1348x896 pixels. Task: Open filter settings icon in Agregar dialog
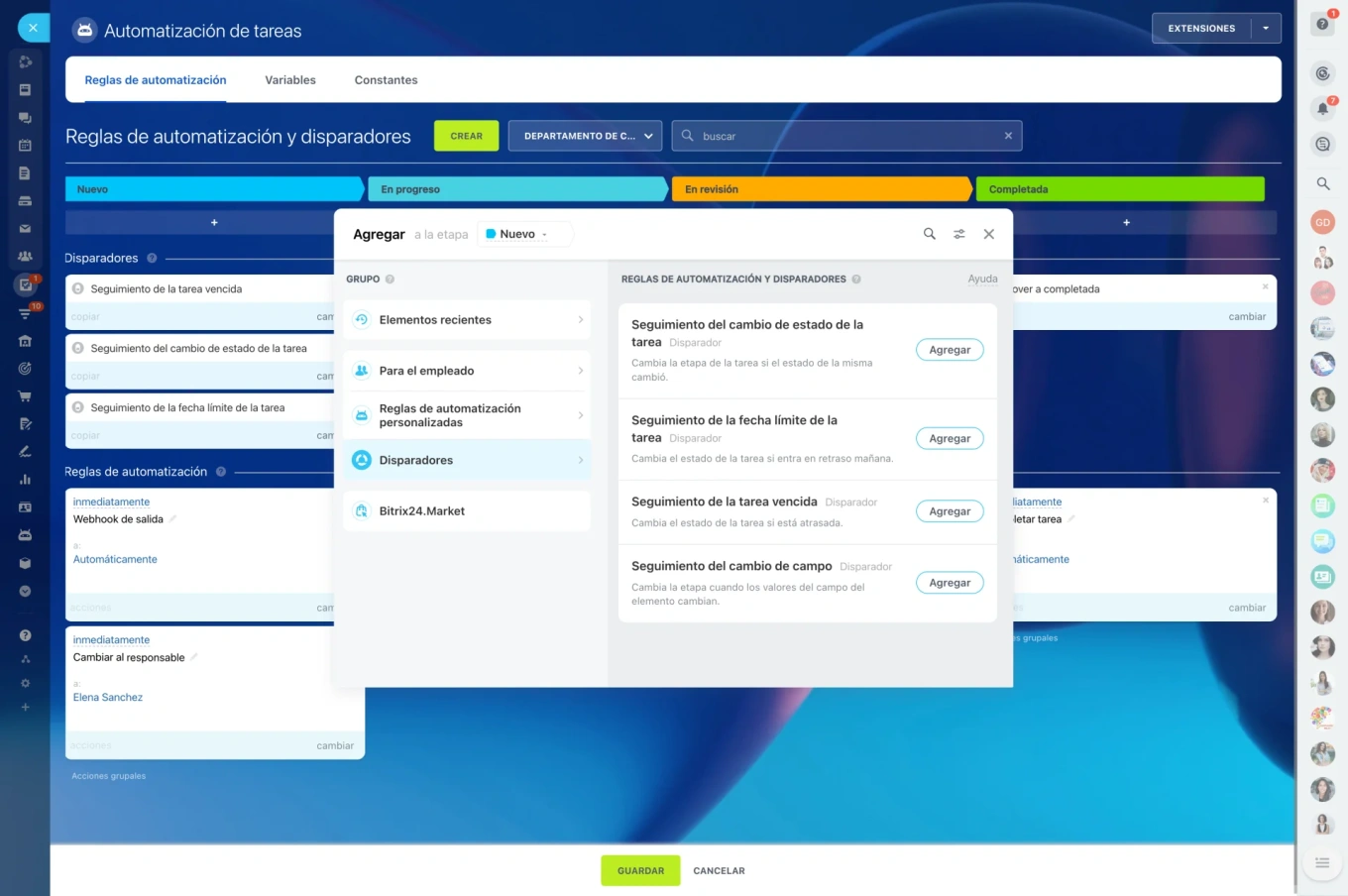click(x=958, y=234)
